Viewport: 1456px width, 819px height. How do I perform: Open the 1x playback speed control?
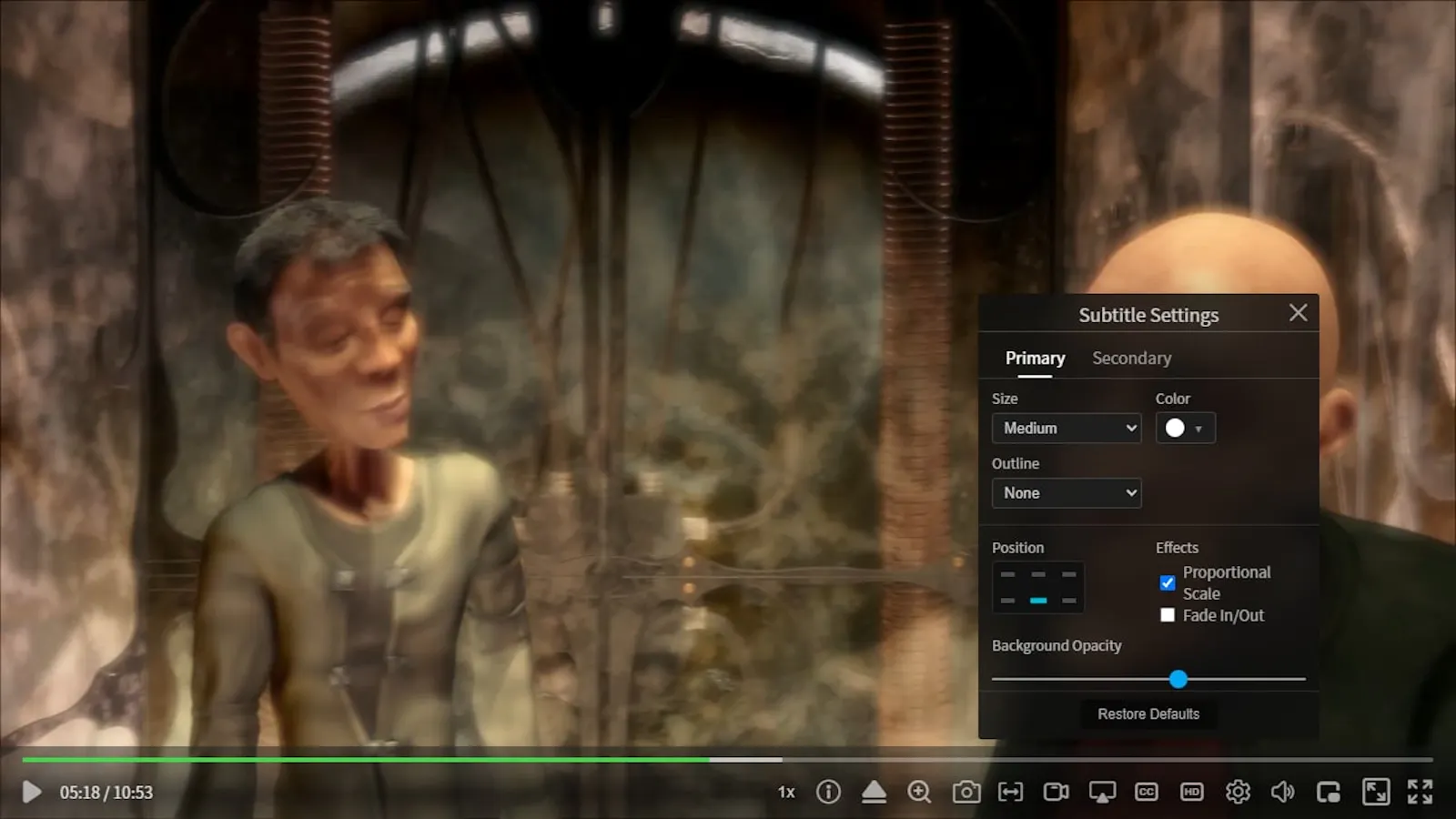coord(786,792)
